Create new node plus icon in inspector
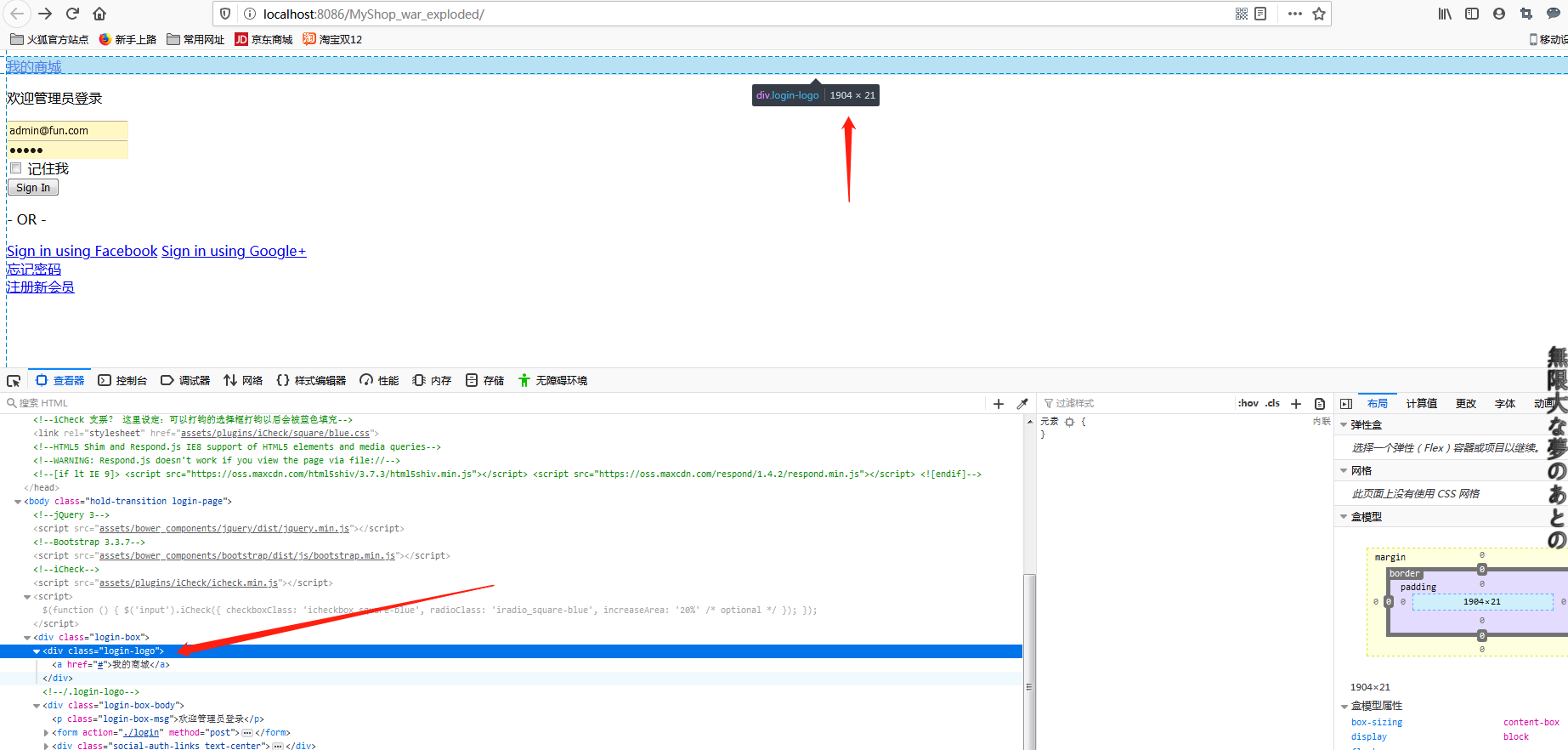The width and height of the screenshot is (1568, 750). tap(999, 404)
